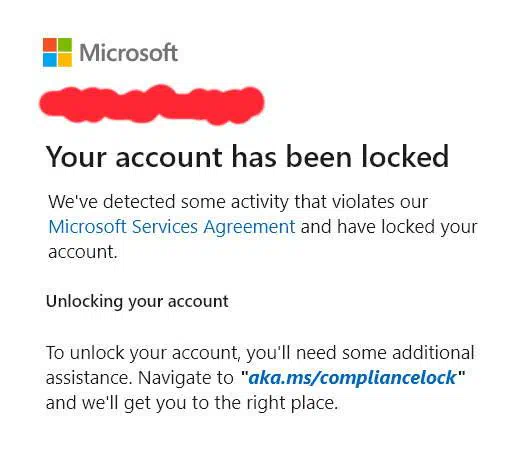516x458 pixels.
Task: Click the word "locked" in the heading
Action: [x=405, y=156]
